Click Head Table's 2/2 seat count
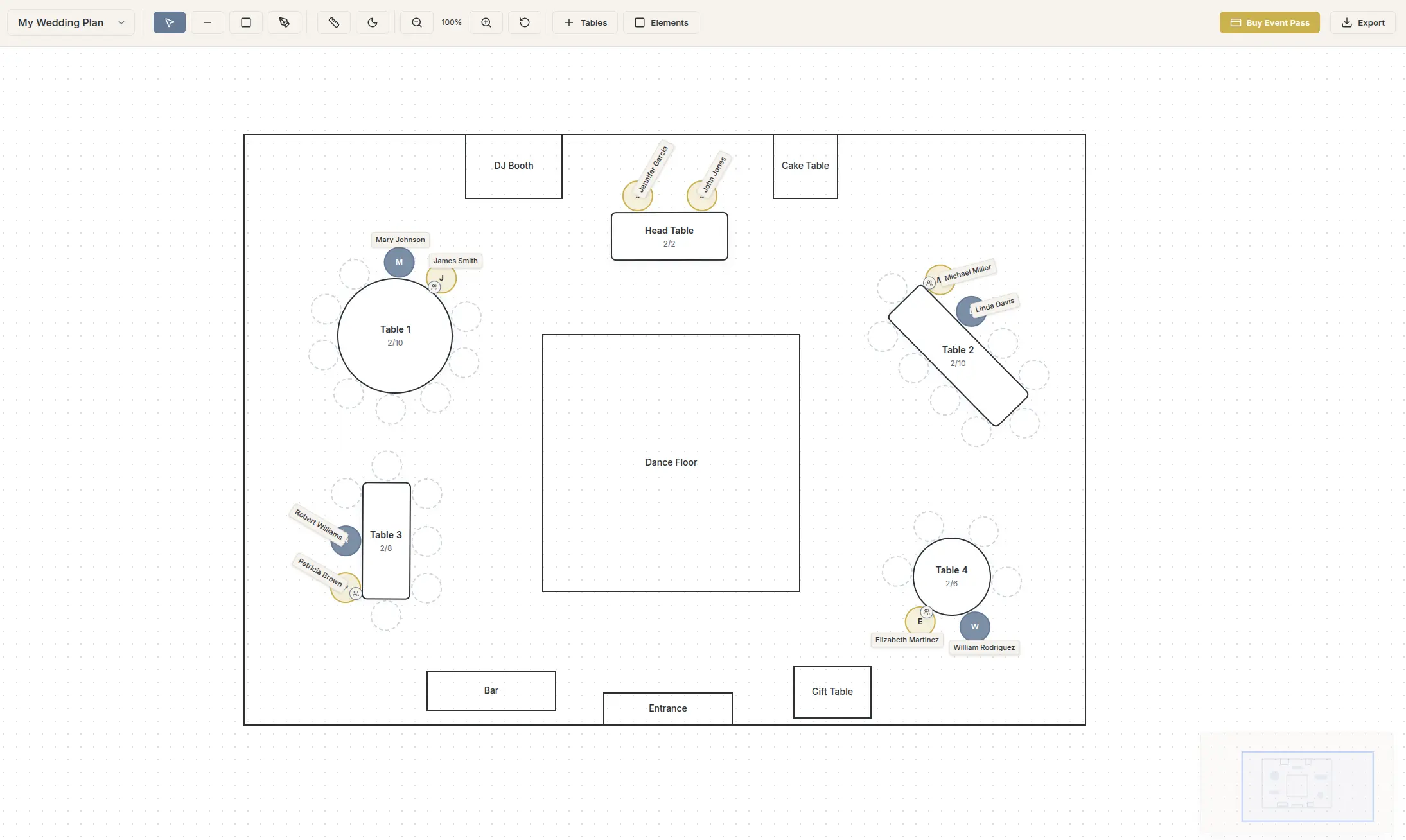This screenshot has height=840, width=1406. click(669, 244)
